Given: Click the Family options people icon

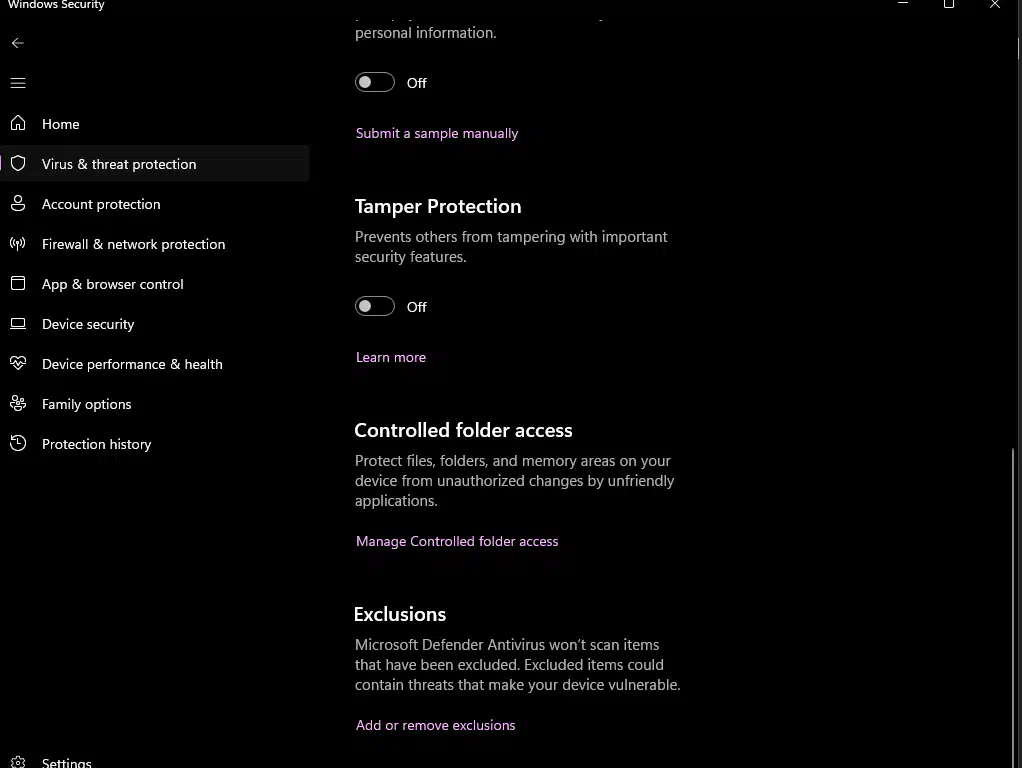Looking at the screenshot, I should point(18,403).
